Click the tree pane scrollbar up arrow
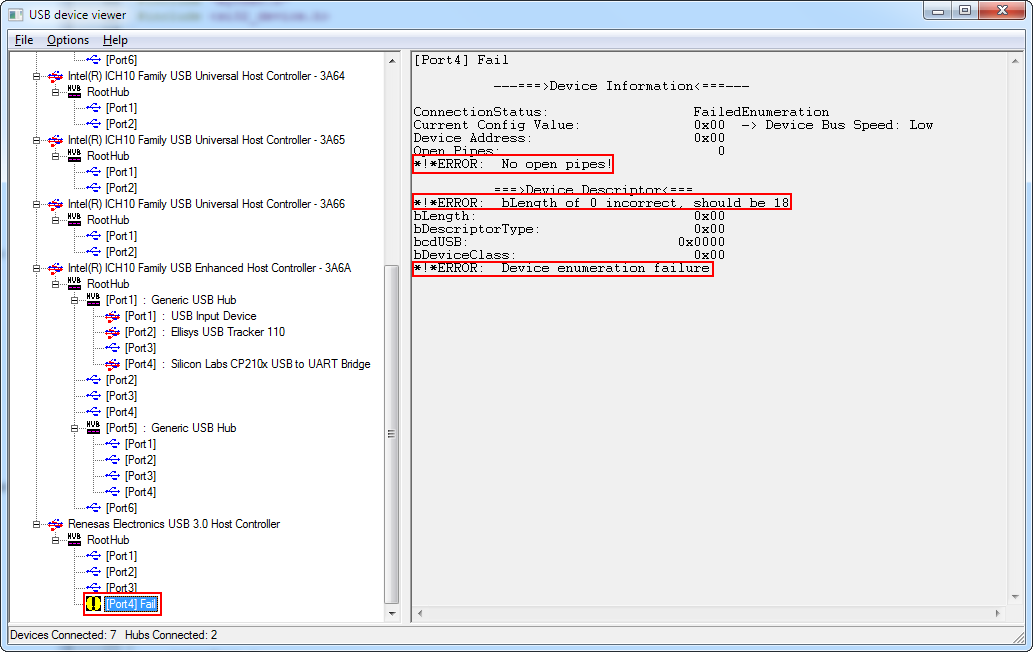This screenshot has height=652, width=1033. [392, 59]
